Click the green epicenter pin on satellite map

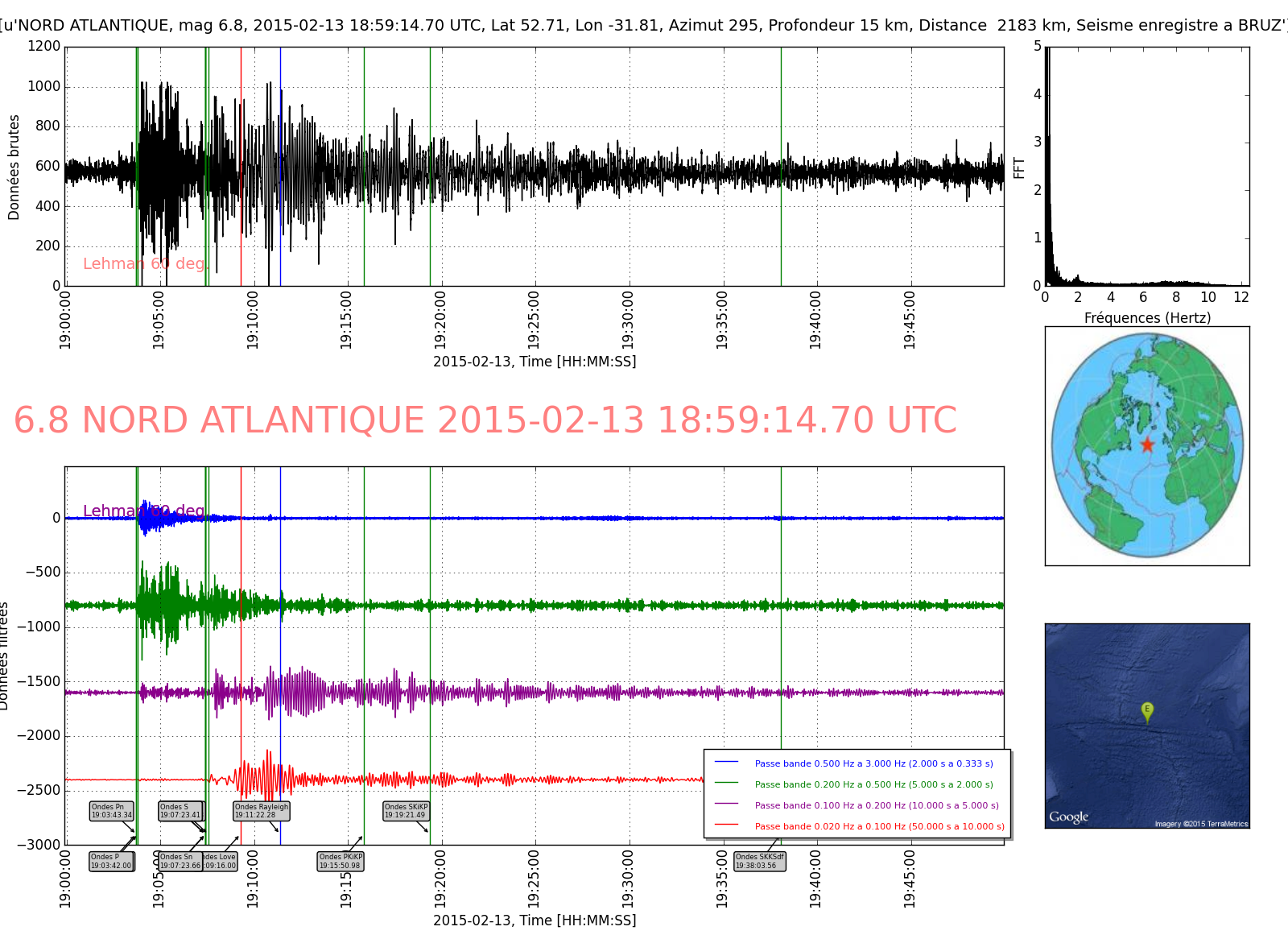[x=1147, y=711]
